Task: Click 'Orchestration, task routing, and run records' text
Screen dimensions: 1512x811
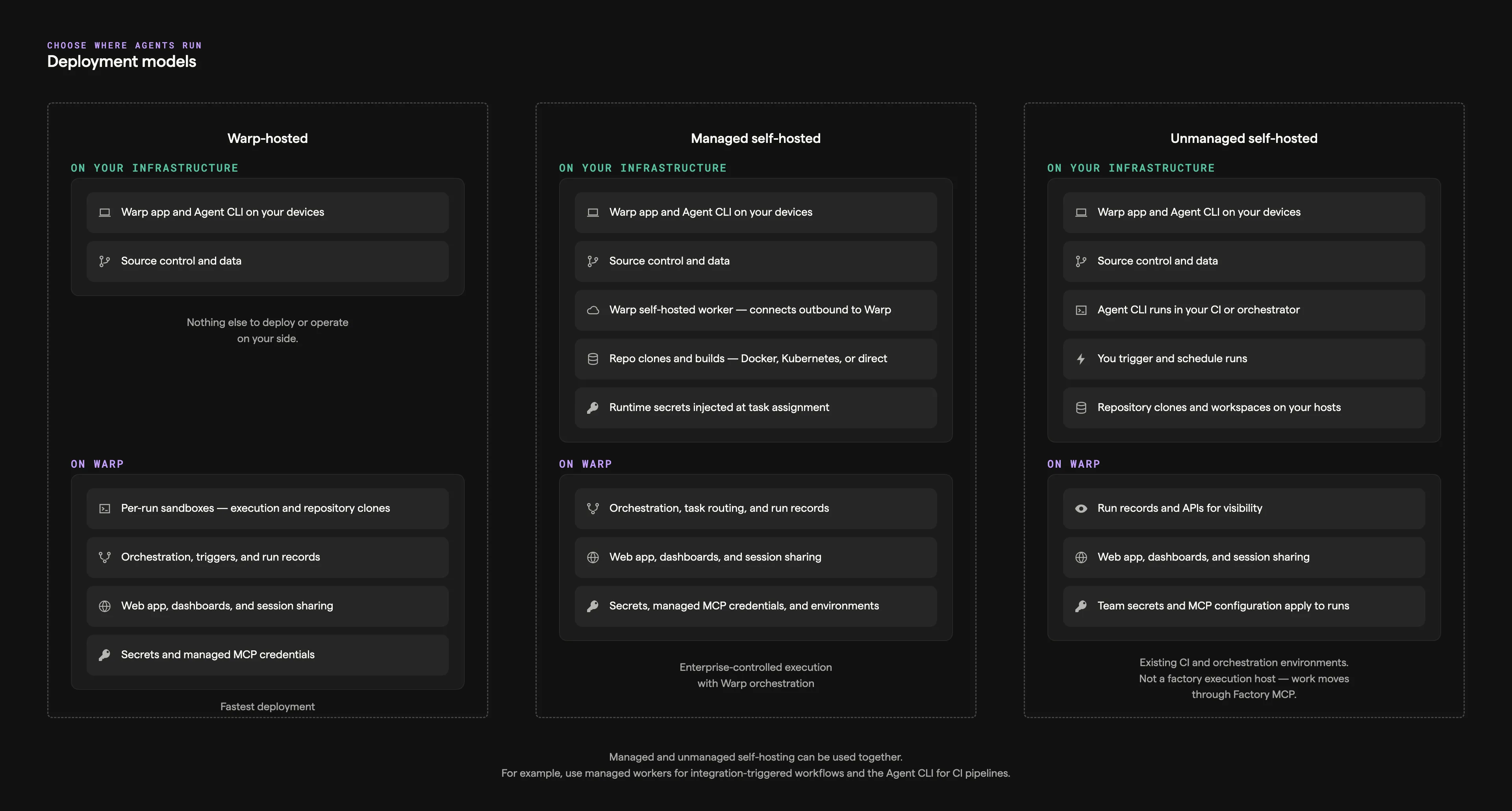Action: (x=719, y=508)
